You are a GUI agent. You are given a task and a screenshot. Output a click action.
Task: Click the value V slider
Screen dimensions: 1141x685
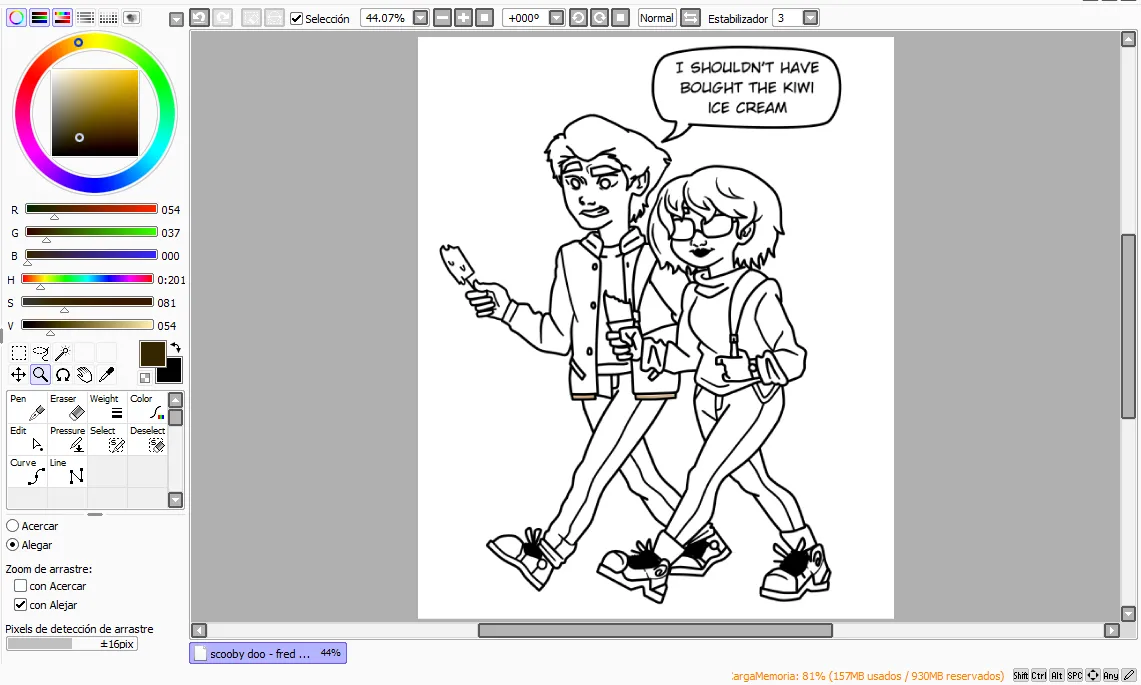click(87, 325)
